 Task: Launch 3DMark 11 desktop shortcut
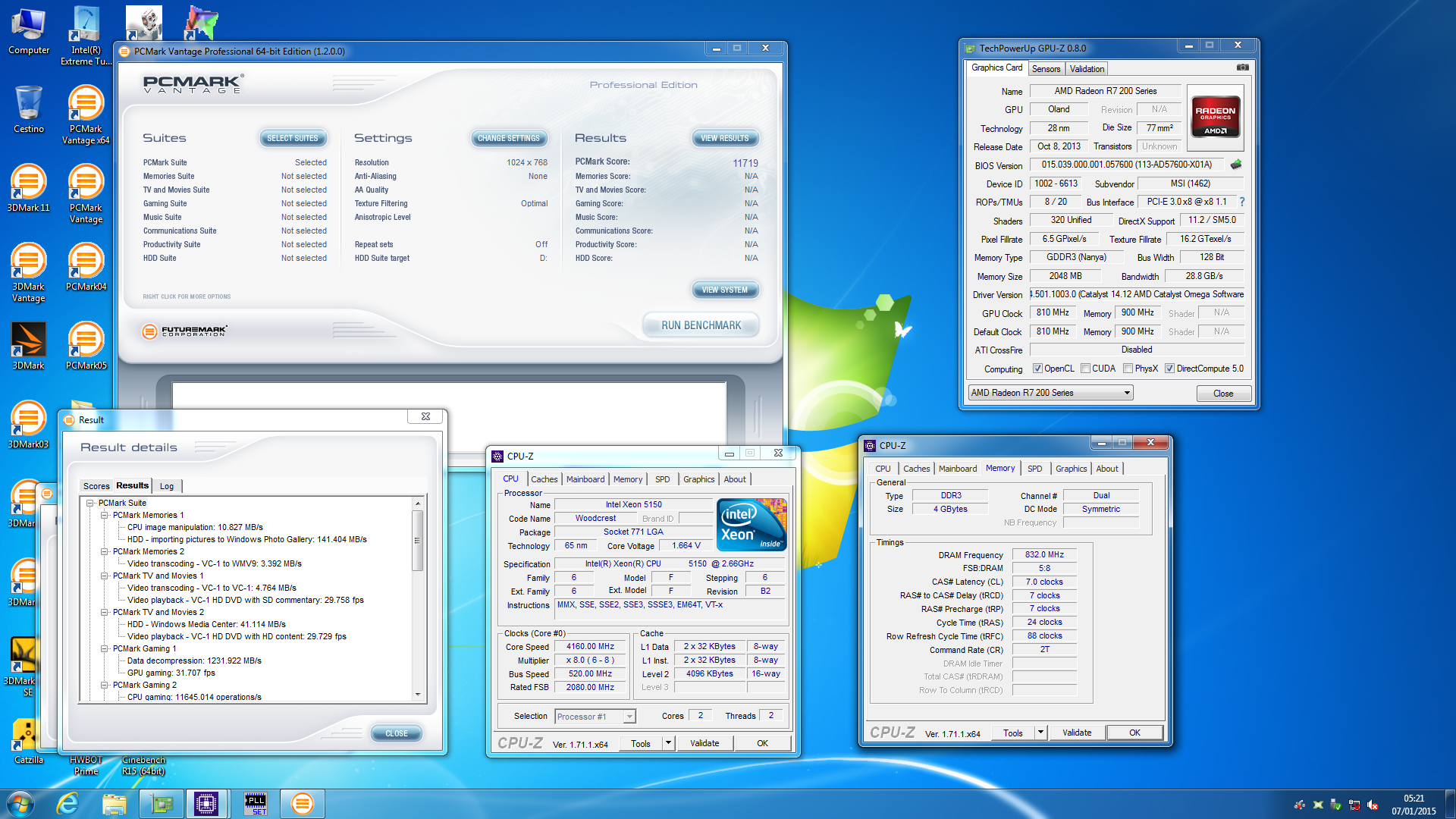pyautogui.click(x=29, y=188)
